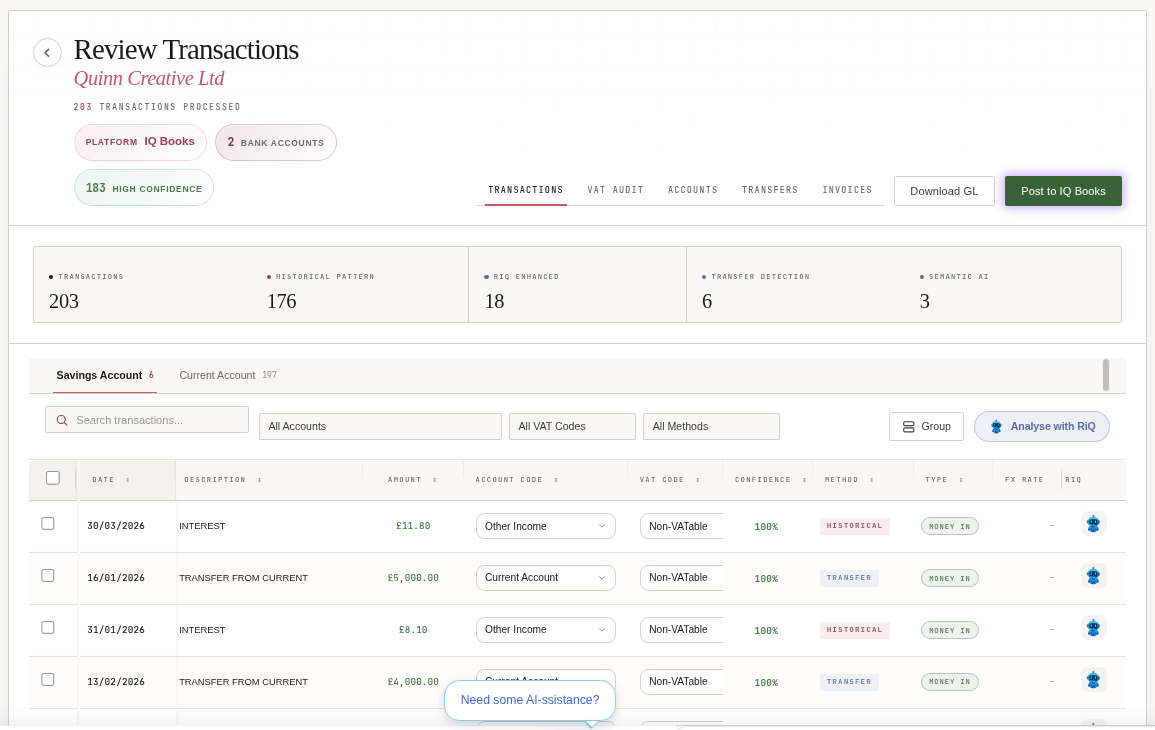Sort by Confidence column arrows
1155x730 pixels.
(804, 480)
